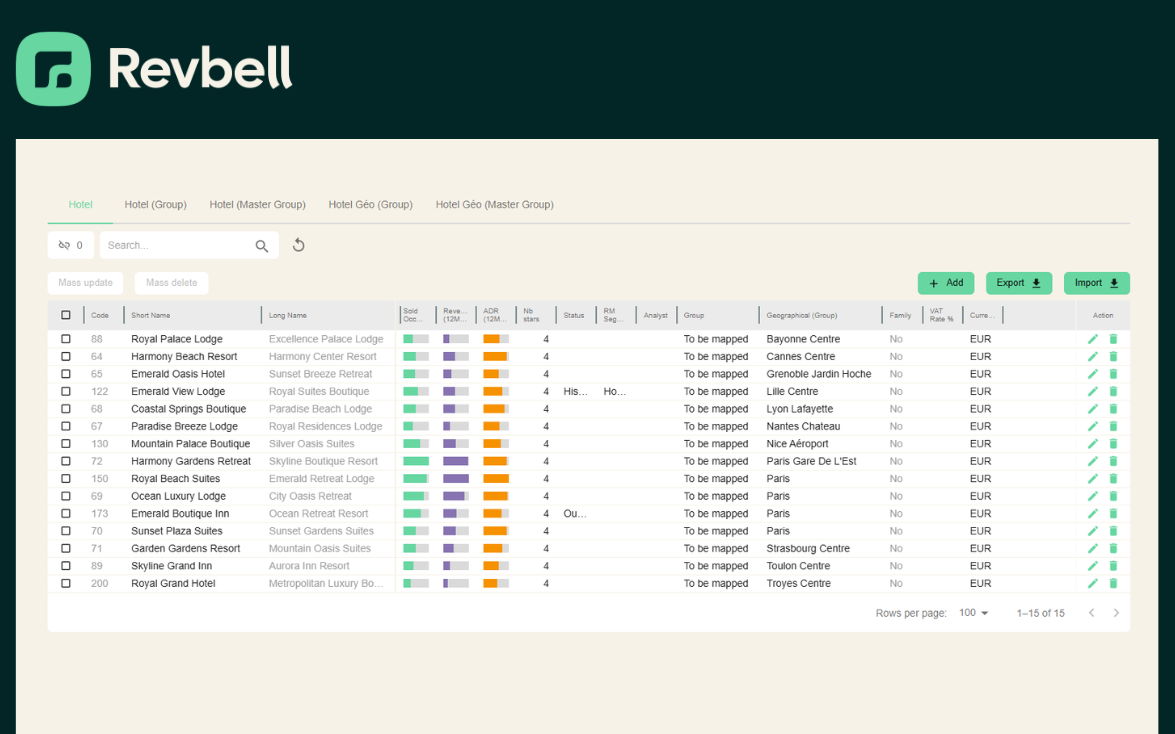Screen dimensions: 1175x734
Task: Delete the Royal Grand Hotel row
Action: [x=1113, y=583]
